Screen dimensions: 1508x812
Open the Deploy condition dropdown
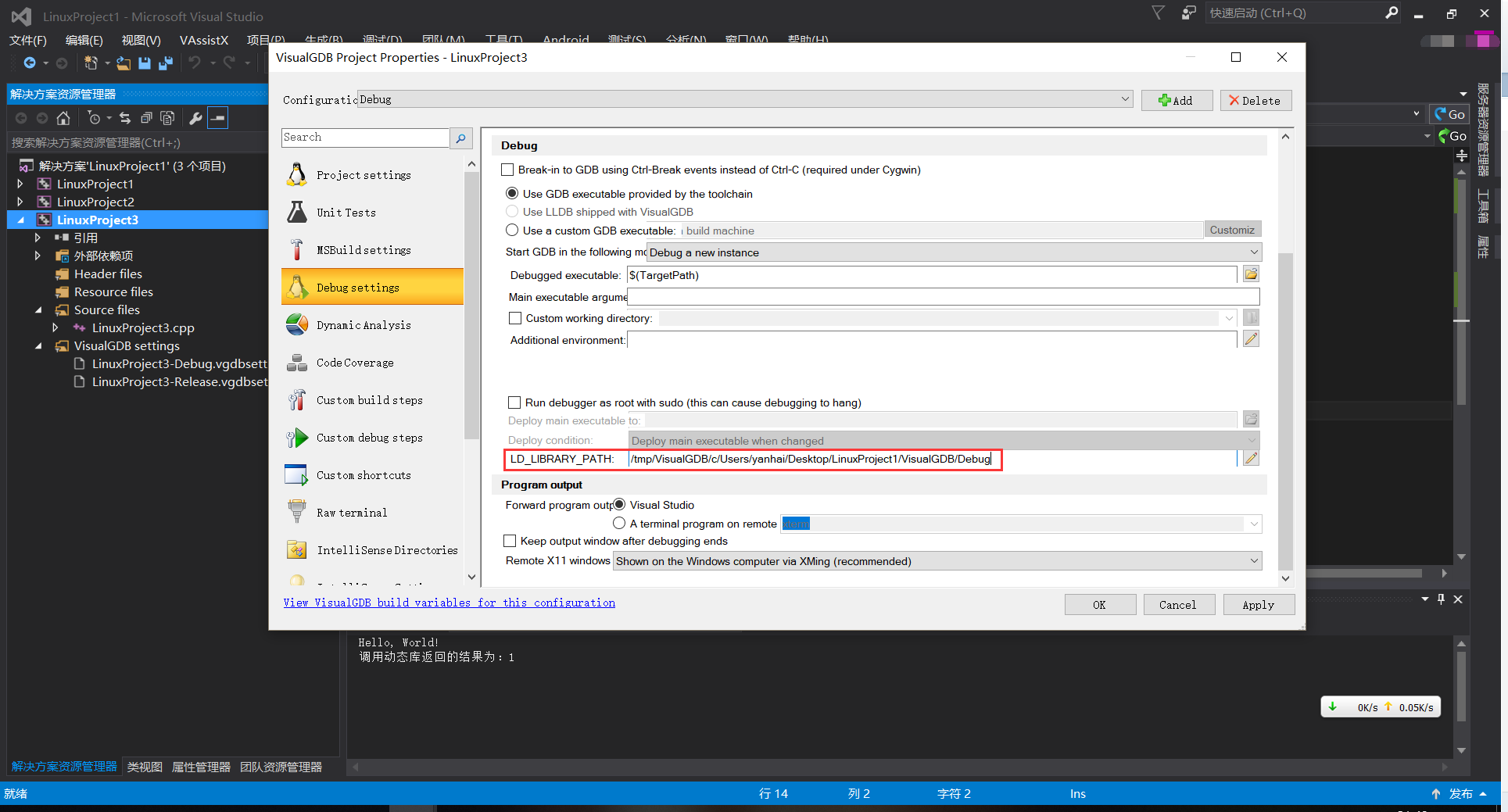pos(1252,440)
